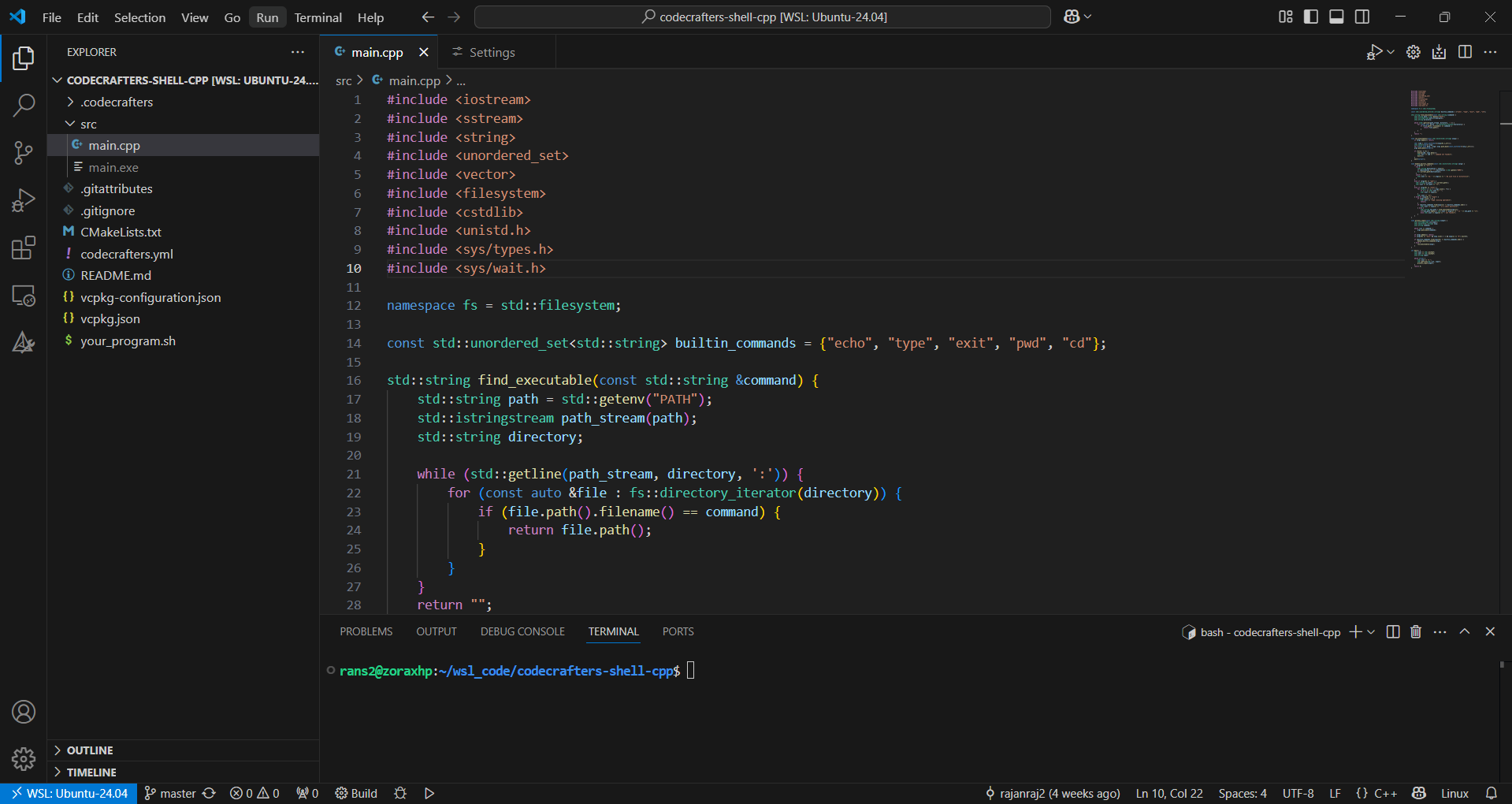Image resolution: width=1512 pixels, height=804 pixels.
Task: Close the terminal panel
Action: (x=1490, y=631)
